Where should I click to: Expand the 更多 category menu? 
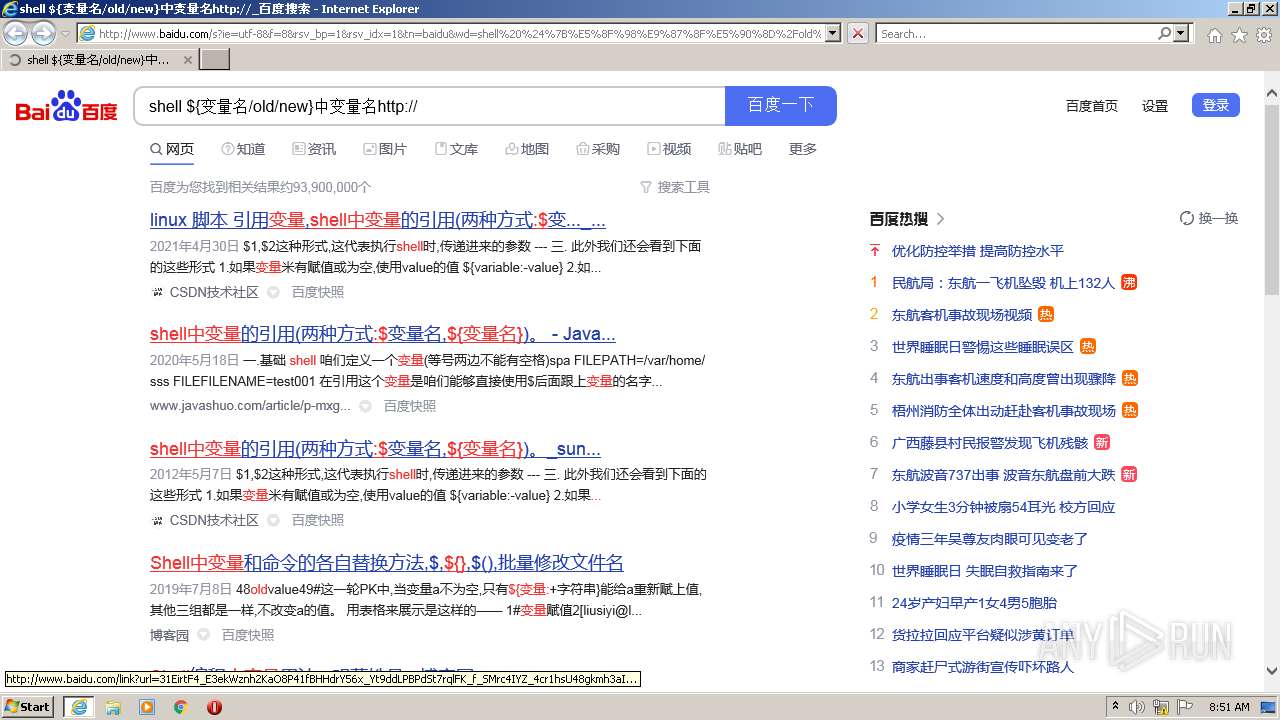click(x=803, y=149)
